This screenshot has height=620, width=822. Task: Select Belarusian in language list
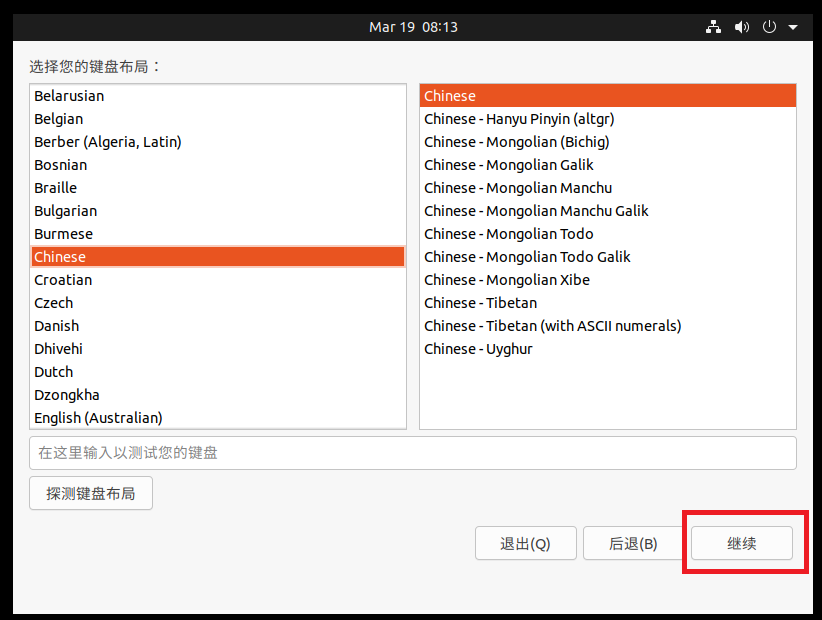tap(69, 96)
